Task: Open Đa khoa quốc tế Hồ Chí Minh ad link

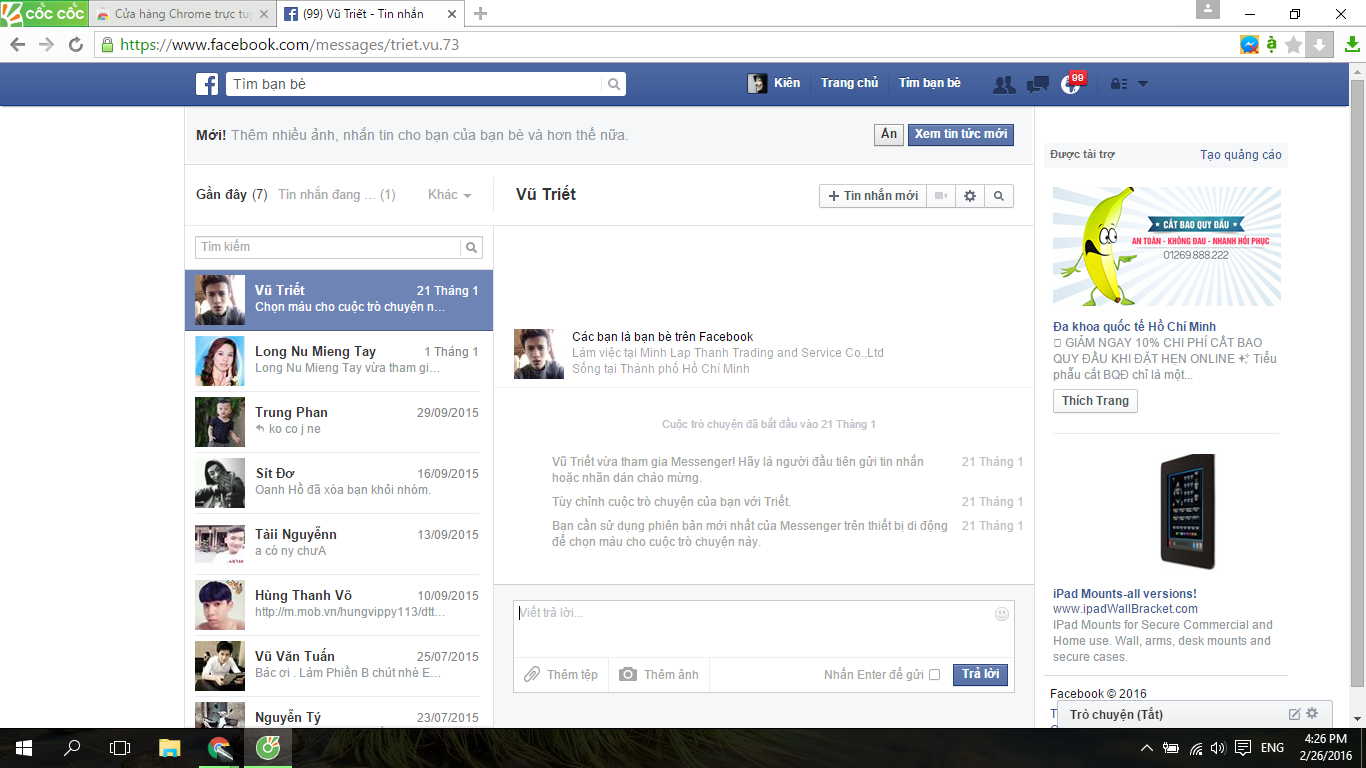Action: point(1134,327)
